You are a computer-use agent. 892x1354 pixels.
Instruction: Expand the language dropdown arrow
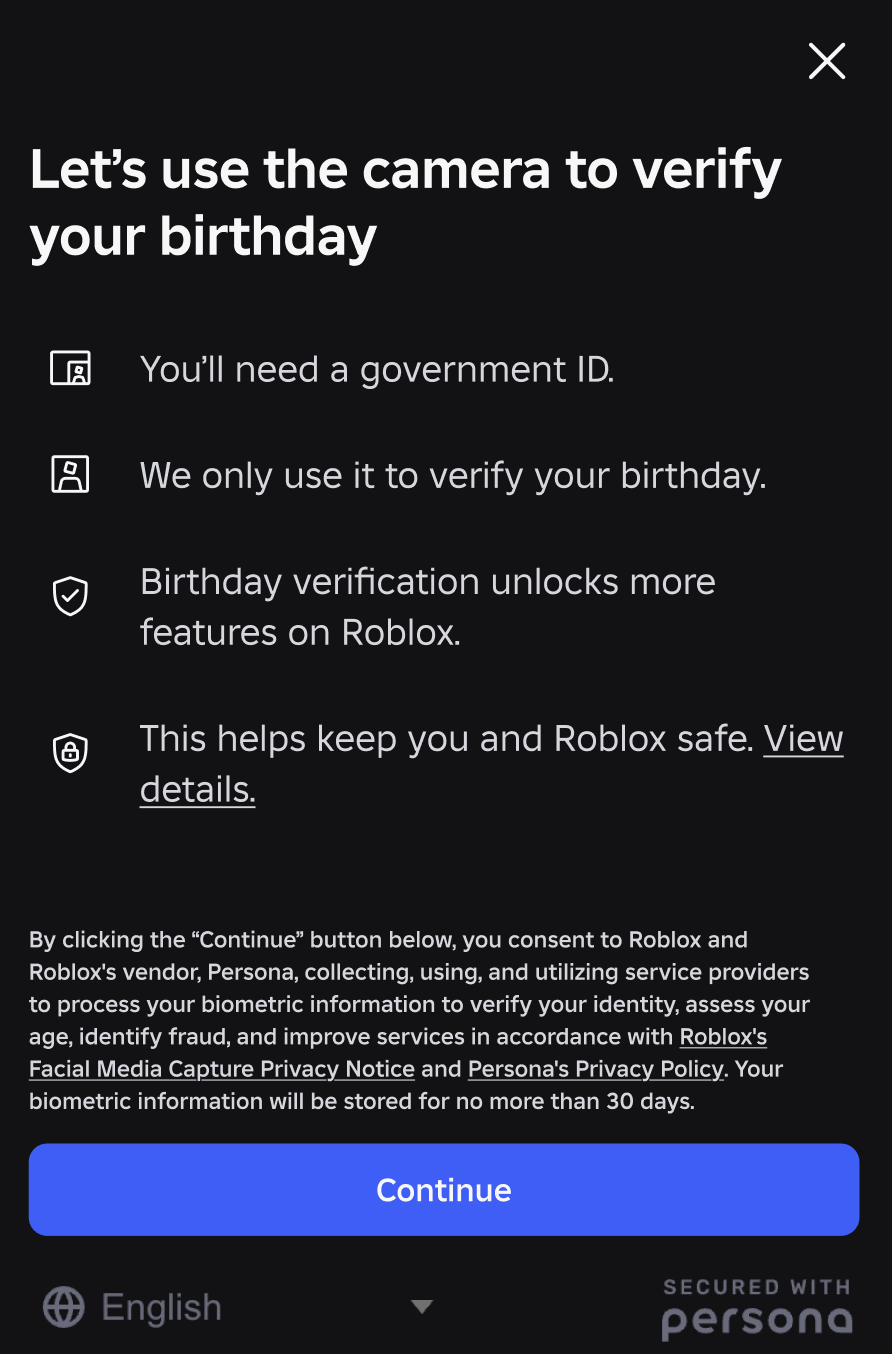[x=422, y=1307]
